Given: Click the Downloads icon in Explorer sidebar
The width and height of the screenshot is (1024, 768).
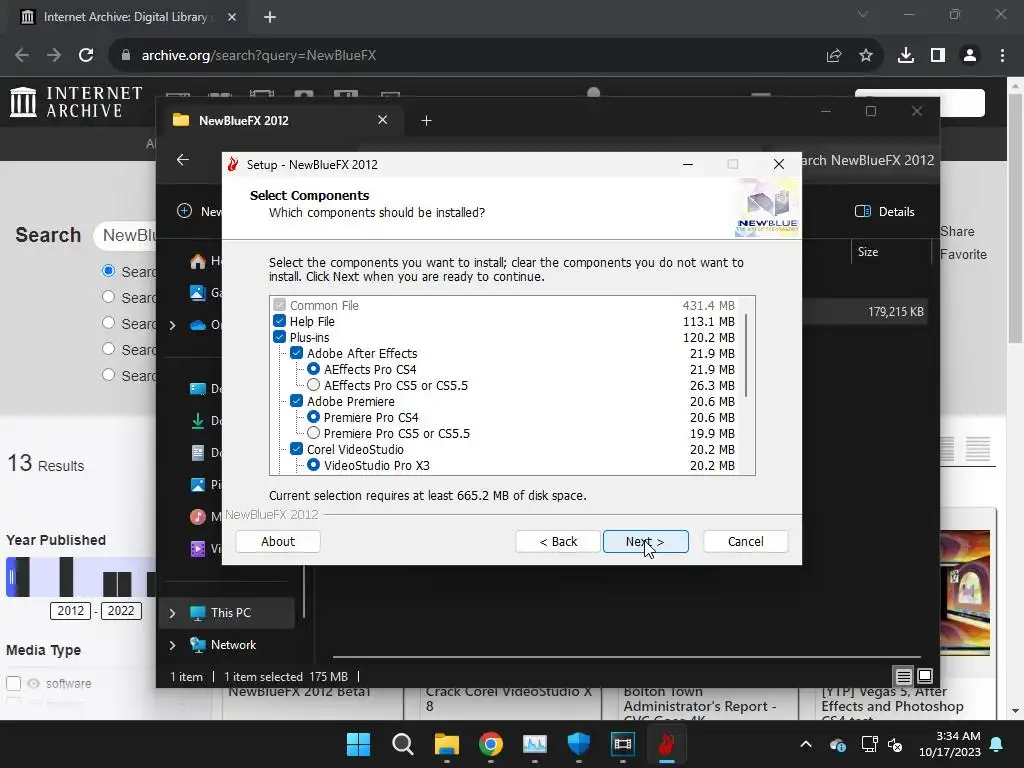Looking at the screenshot, I should pyautogui.click(x=198, y=421).
